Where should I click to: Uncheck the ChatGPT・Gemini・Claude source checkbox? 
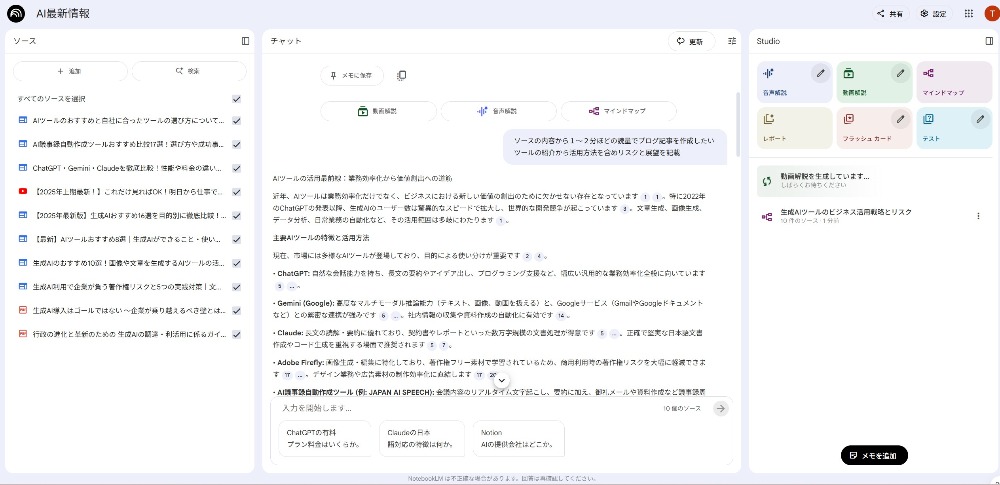(237, 168)
